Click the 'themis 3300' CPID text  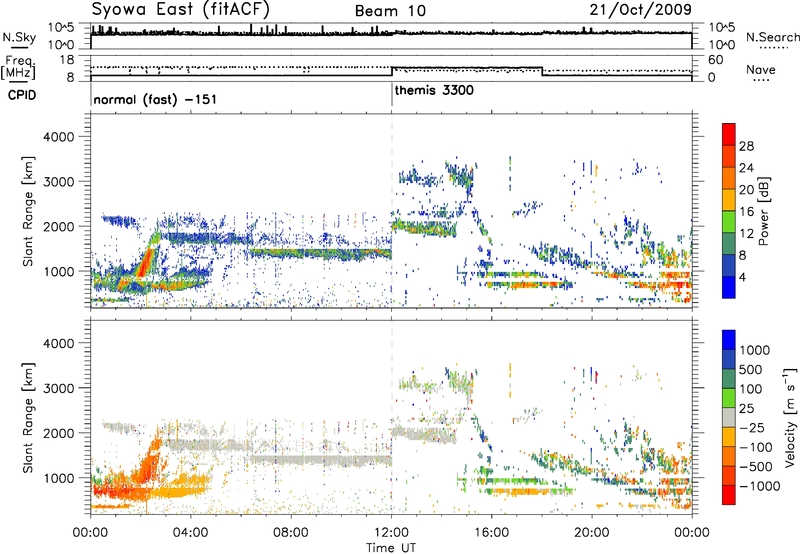434,90
